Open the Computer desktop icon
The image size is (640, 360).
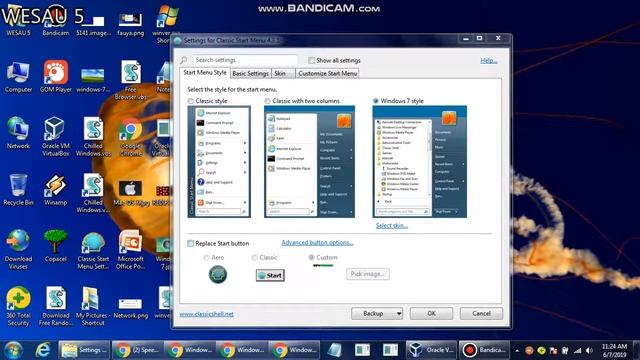pyautogui.click(x=18, y=77)
